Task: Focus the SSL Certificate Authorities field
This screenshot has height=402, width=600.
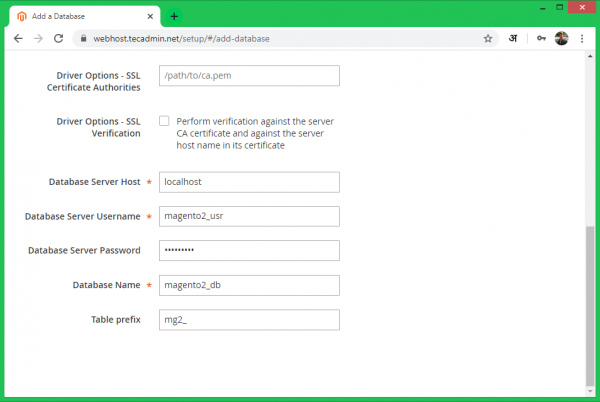Action: pos(248,76)
